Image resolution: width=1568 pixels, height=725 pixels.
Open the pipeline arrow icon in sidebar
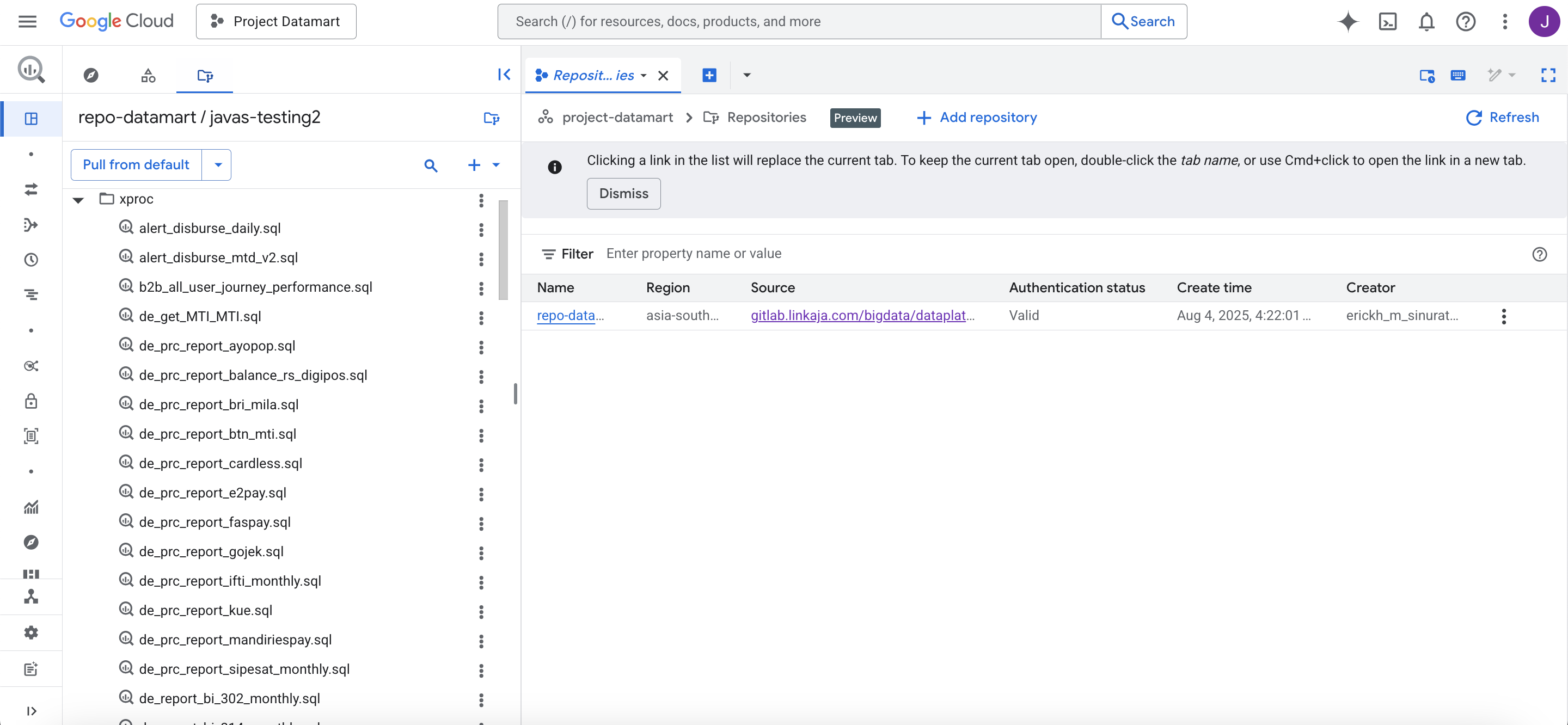click(31, 225)
